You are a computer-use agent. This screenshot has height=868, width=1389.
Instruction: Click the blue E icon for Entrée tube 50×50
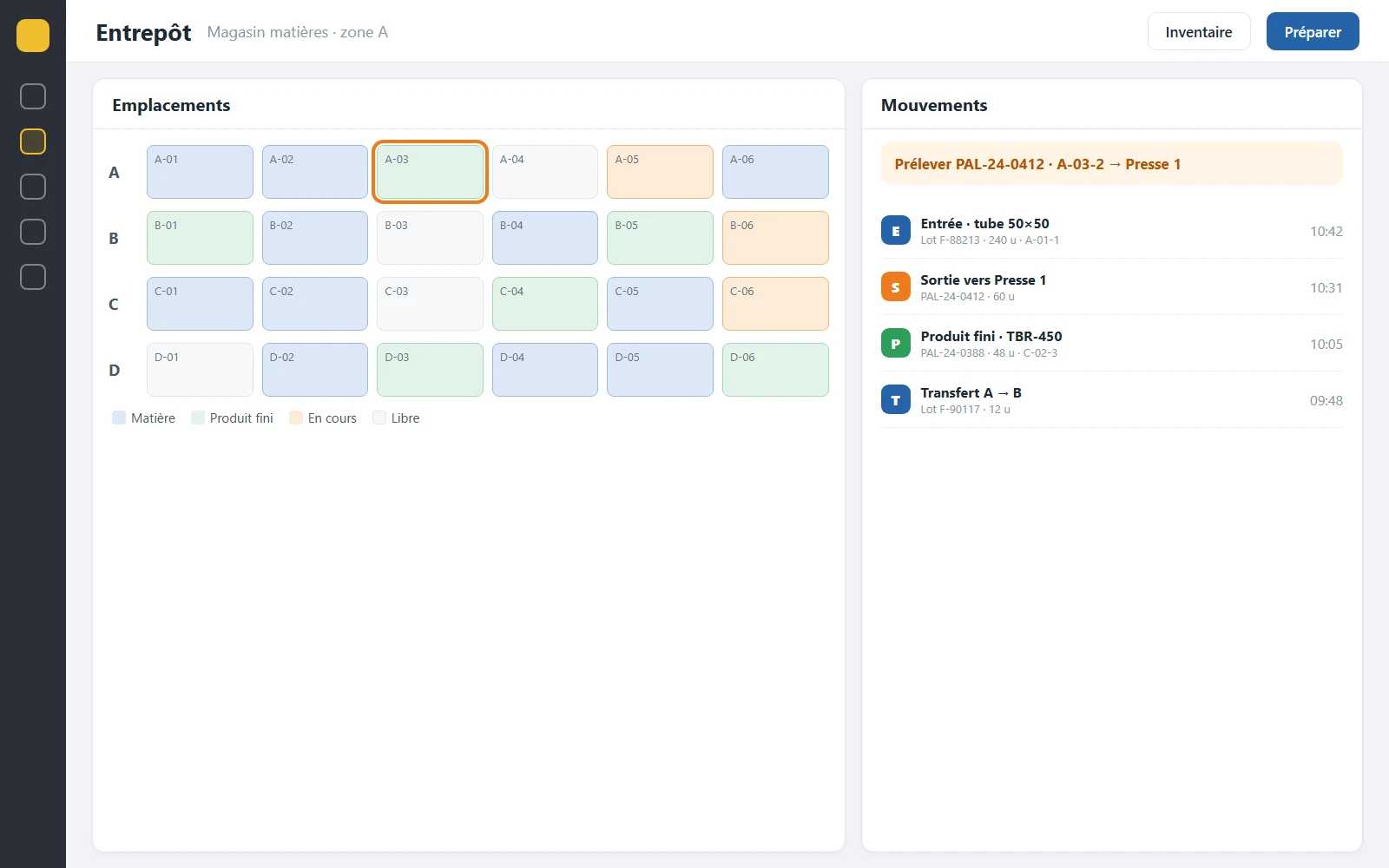pos(896,231)
